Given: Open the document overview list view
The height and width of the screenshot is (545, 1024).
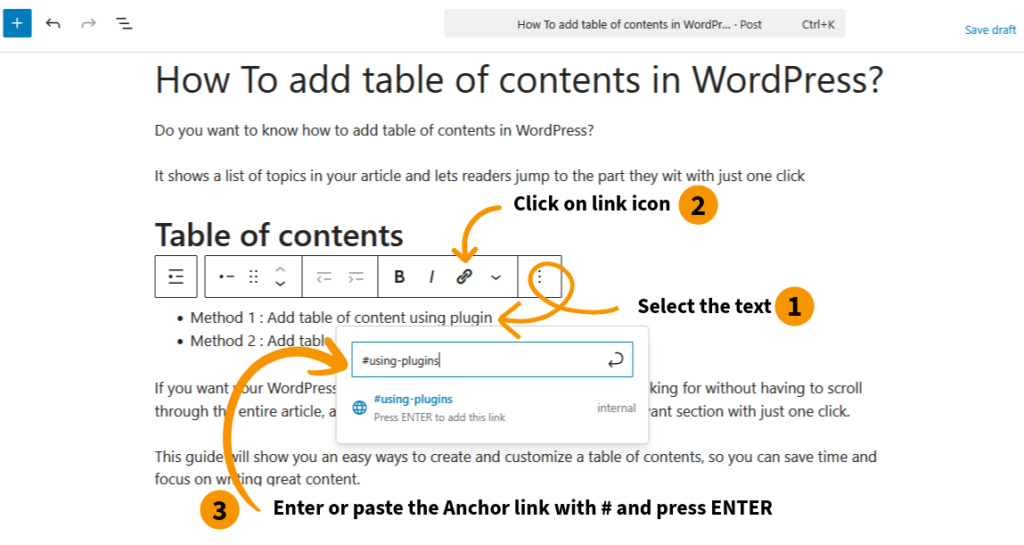Looking at the screenshot, I should tap(124, 23).
